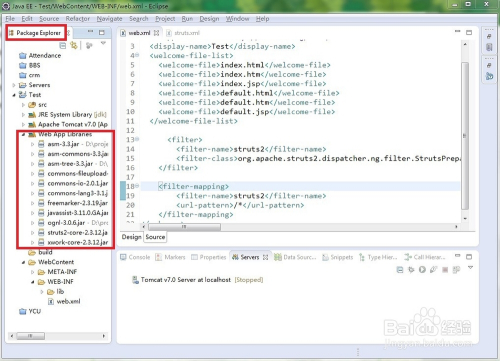
Task: Open the Run menu
Action: 187,19
